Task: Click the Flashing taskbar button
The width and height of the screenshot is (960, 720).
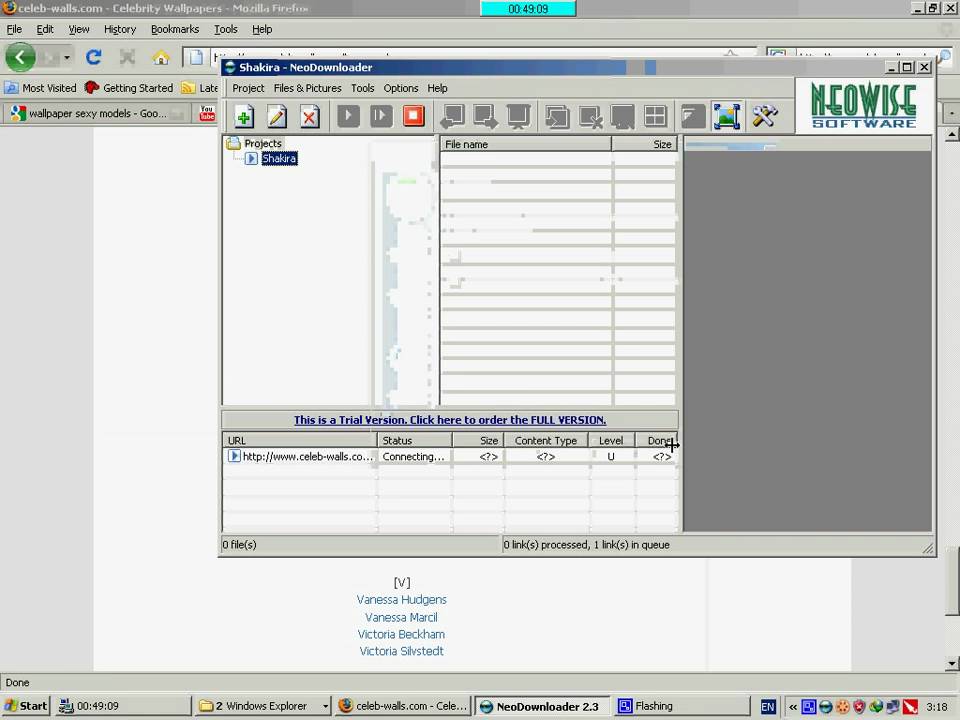Action: pos(681,706)
